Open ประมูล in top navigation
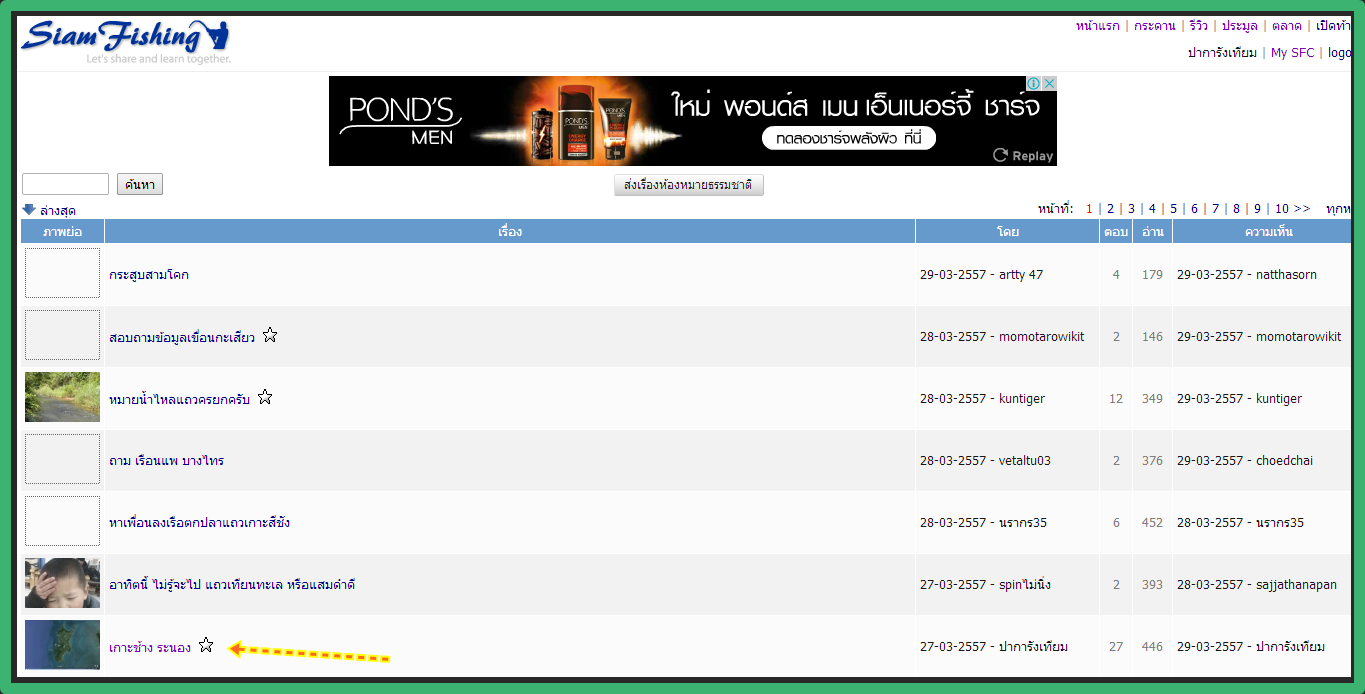This screenshot has height=694, width=1365. tap(1239, 26)
